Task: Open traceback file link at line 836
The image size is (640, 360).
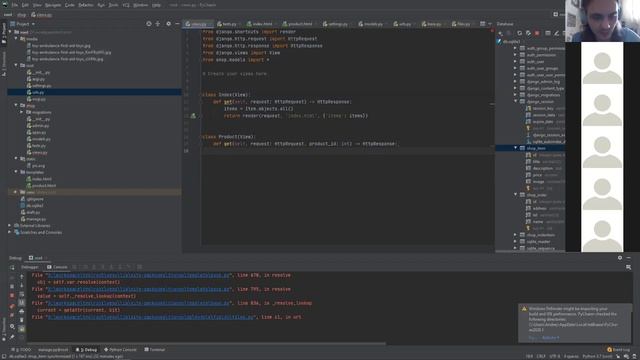Action: click(x=139, y=303)
